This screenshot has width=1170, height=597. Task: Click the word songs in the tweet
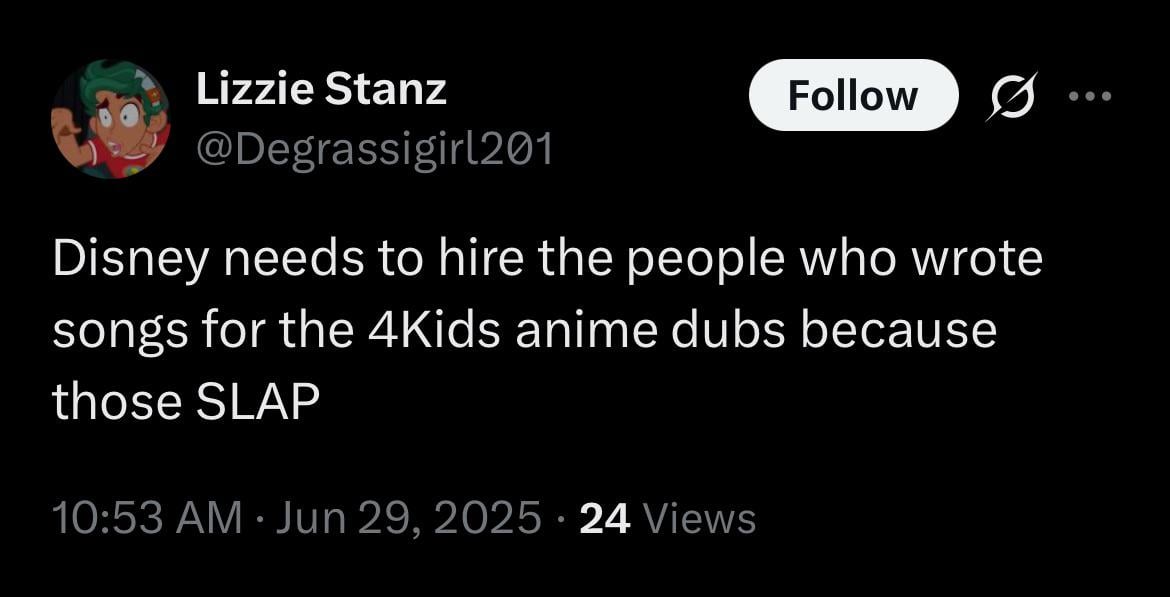[x=119, y=335]
